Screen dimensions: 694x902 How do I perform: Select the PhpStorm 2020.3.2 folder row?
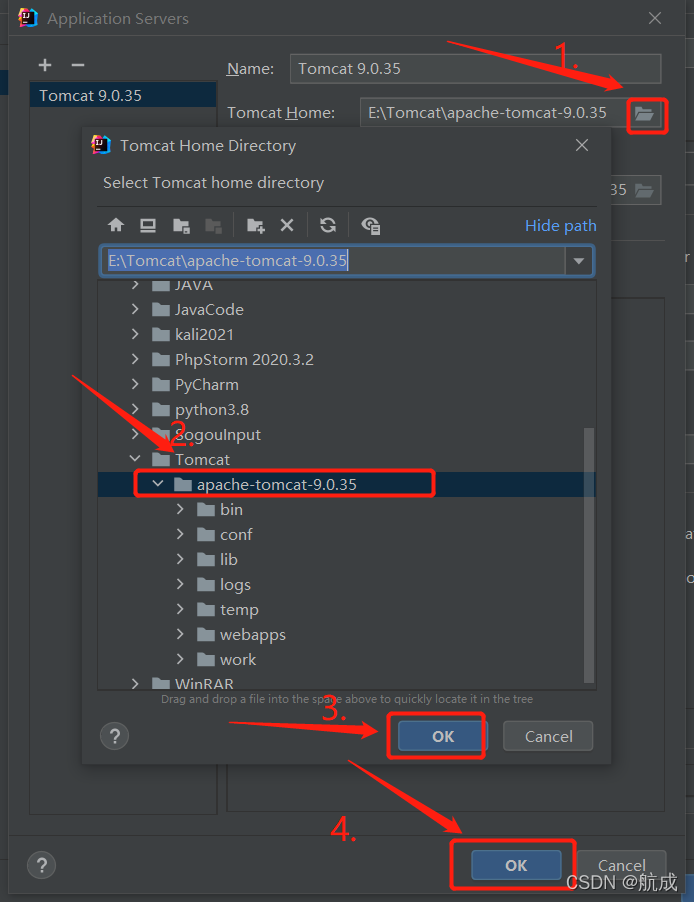(x=346, y=360)
